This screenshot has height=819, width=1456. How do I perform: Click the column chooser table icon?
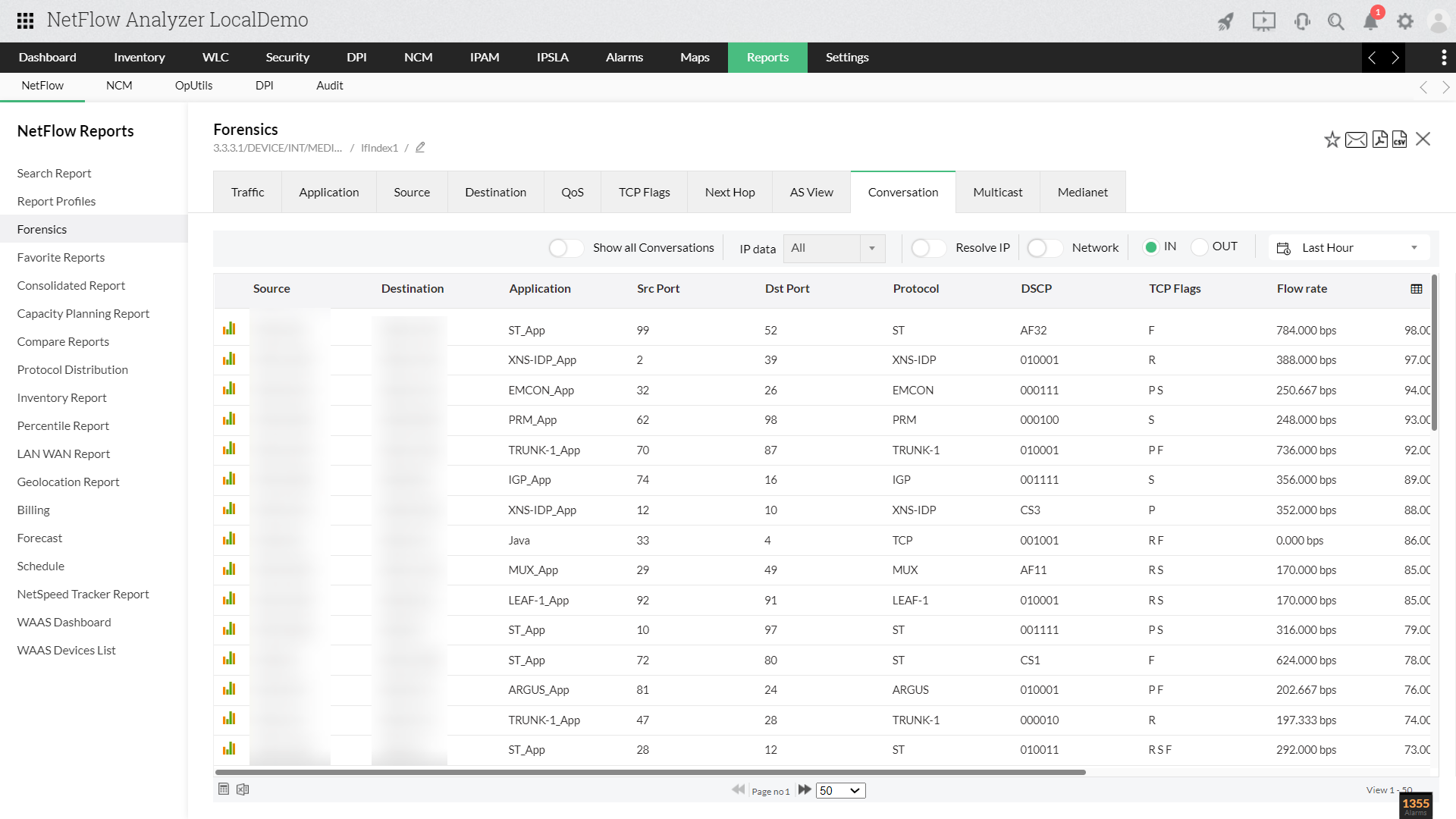click(1416, 289)
